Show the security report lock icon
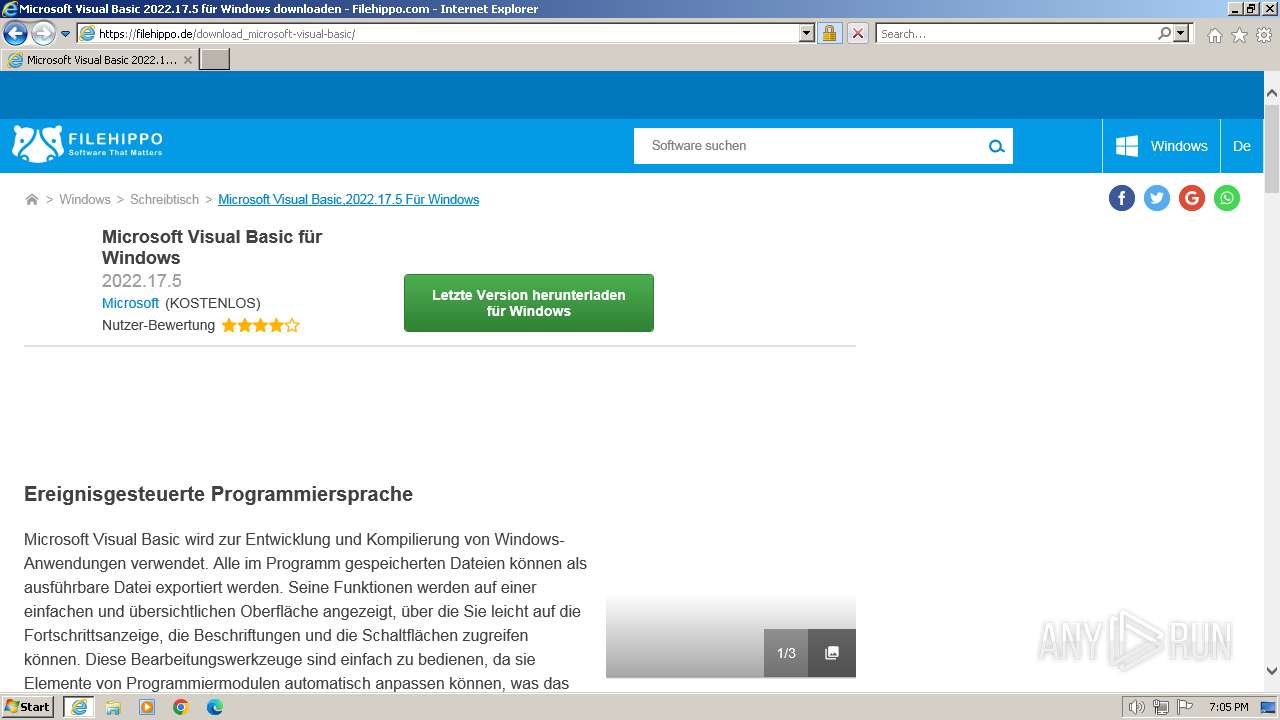Screen dimensions: 1280x720 coord(829,33)
